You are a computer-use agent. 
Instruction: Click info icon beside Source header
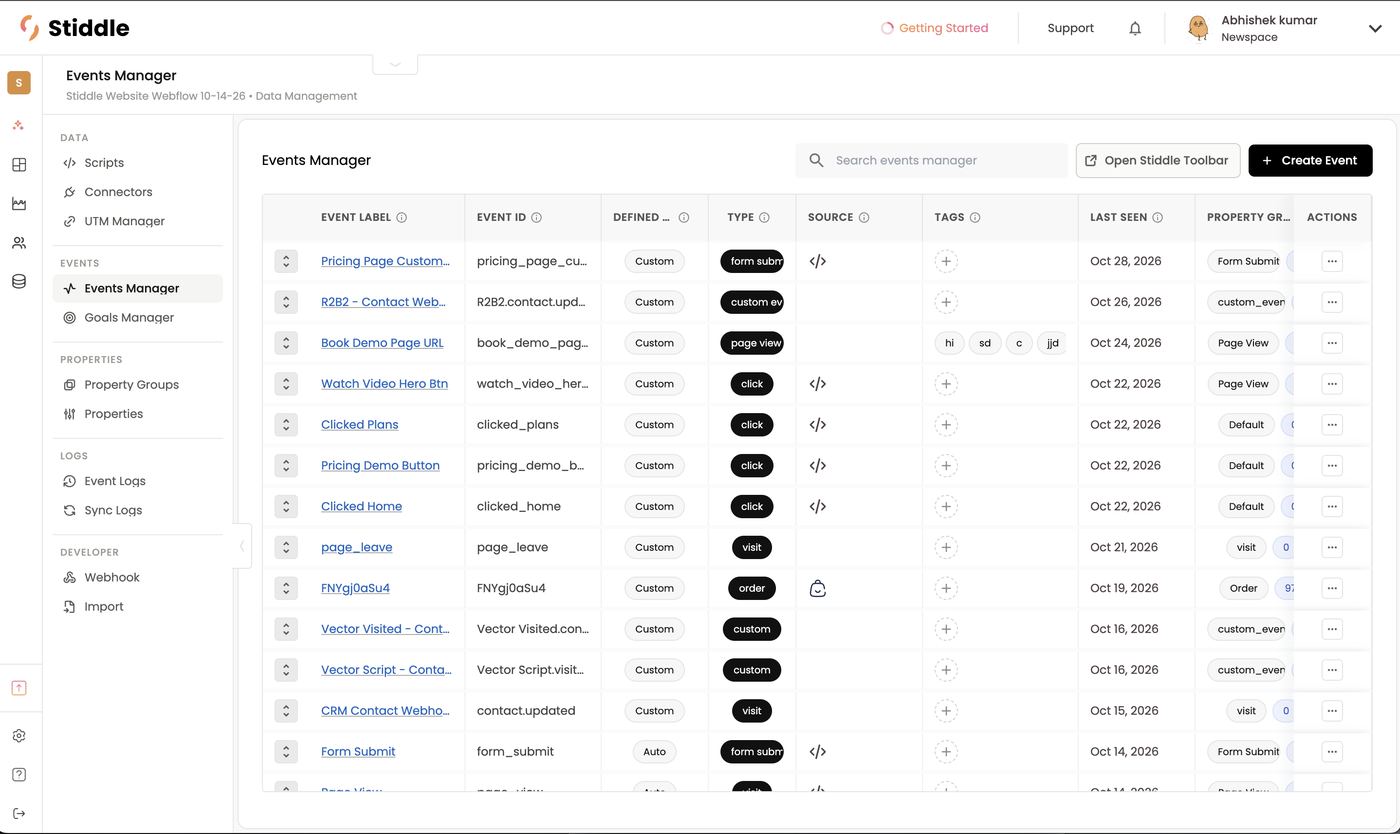pos(864,217)
